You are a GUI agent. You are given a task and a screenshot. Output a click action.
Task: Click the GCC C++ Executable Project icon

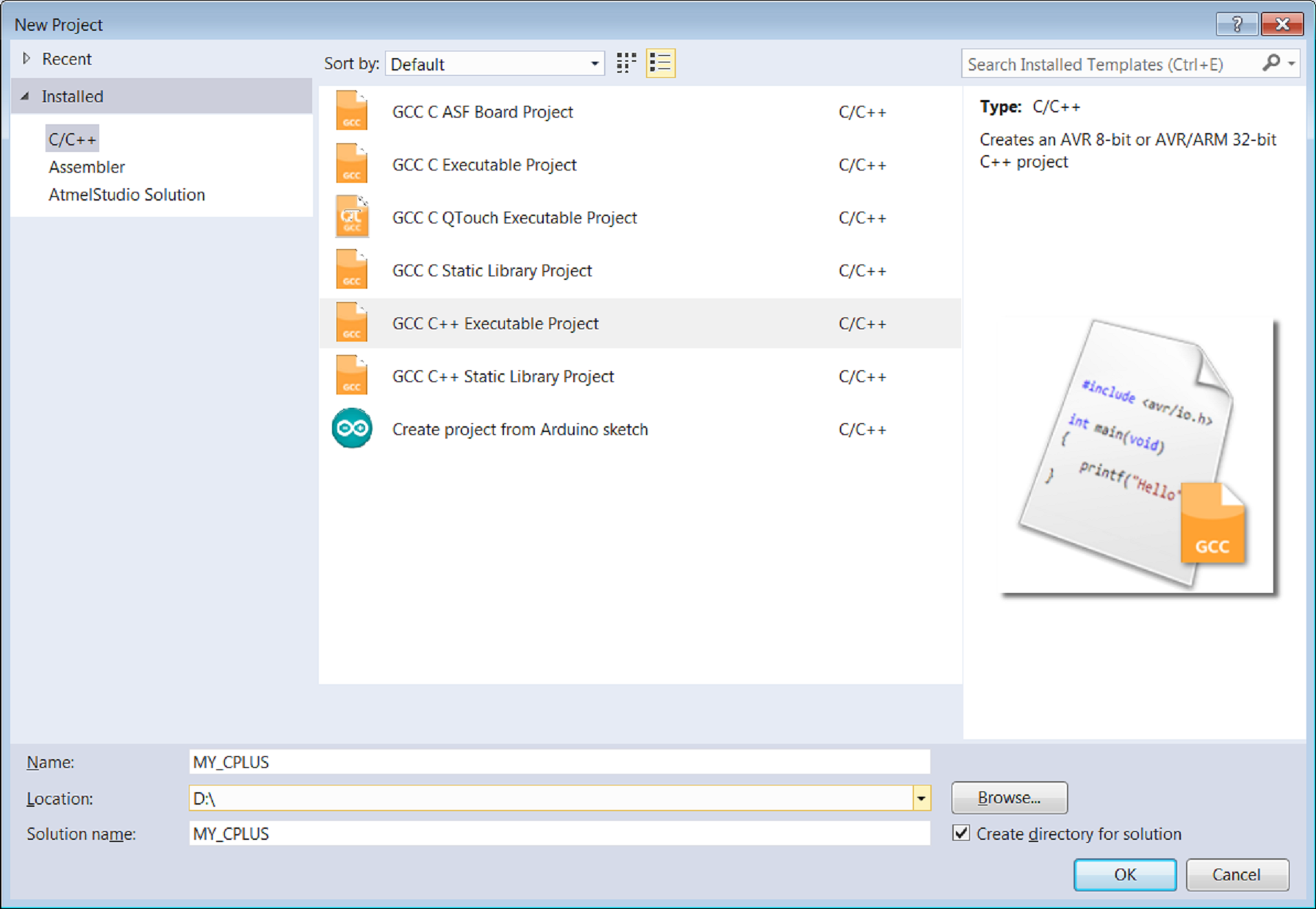coord(351,323)
